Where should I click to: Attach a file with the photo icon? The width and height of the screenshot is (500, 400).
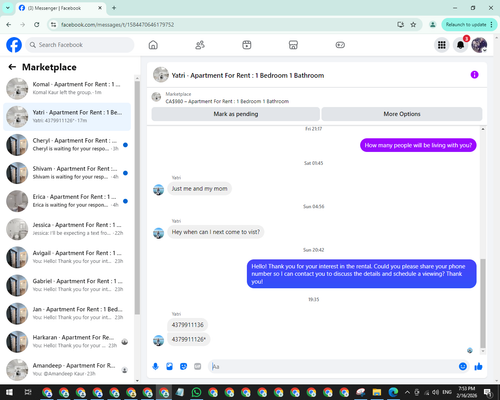pyautogui.click(x=169, y=366)
